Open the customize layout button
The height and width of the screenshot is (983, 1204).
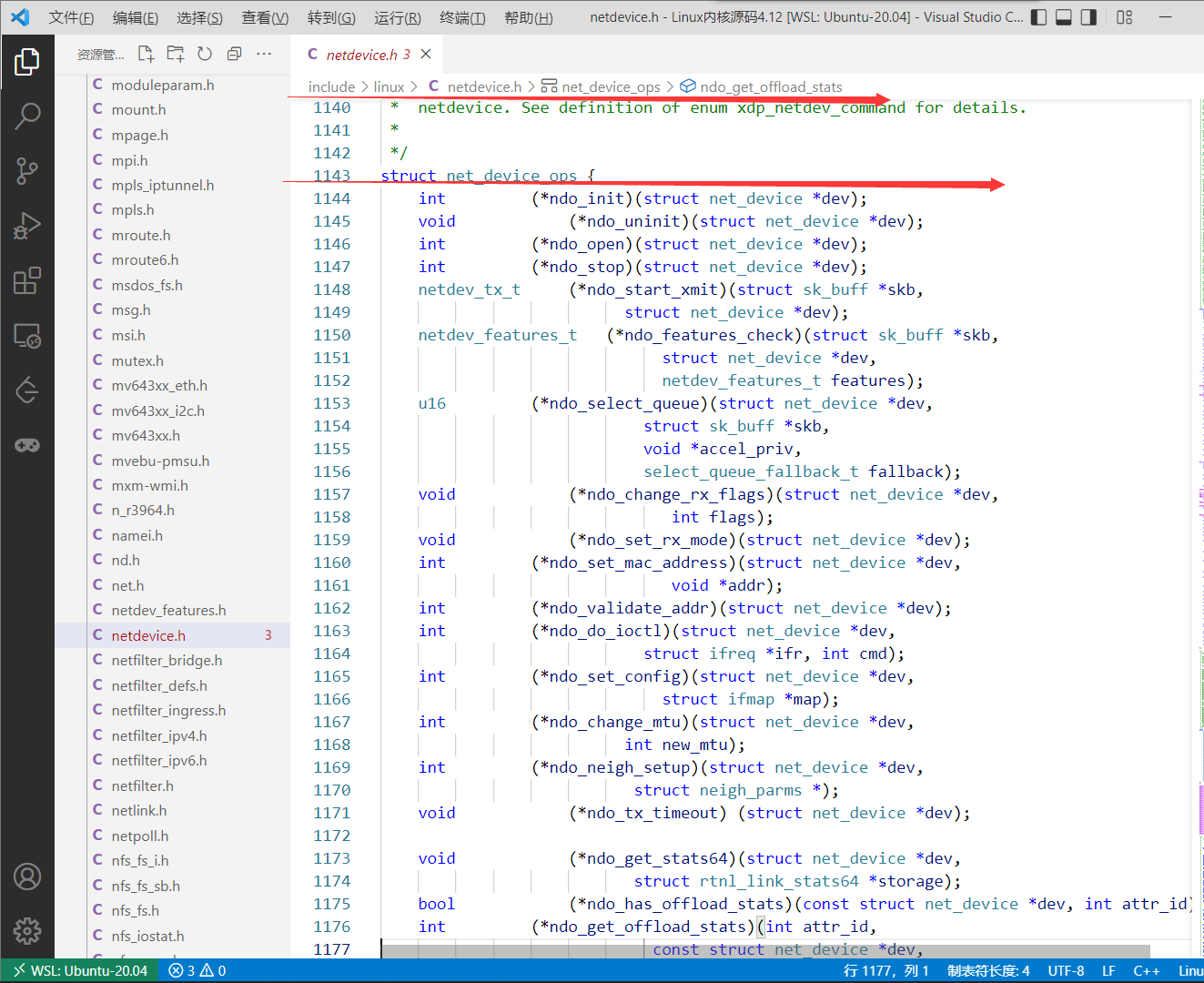[x=1125, y=17]
